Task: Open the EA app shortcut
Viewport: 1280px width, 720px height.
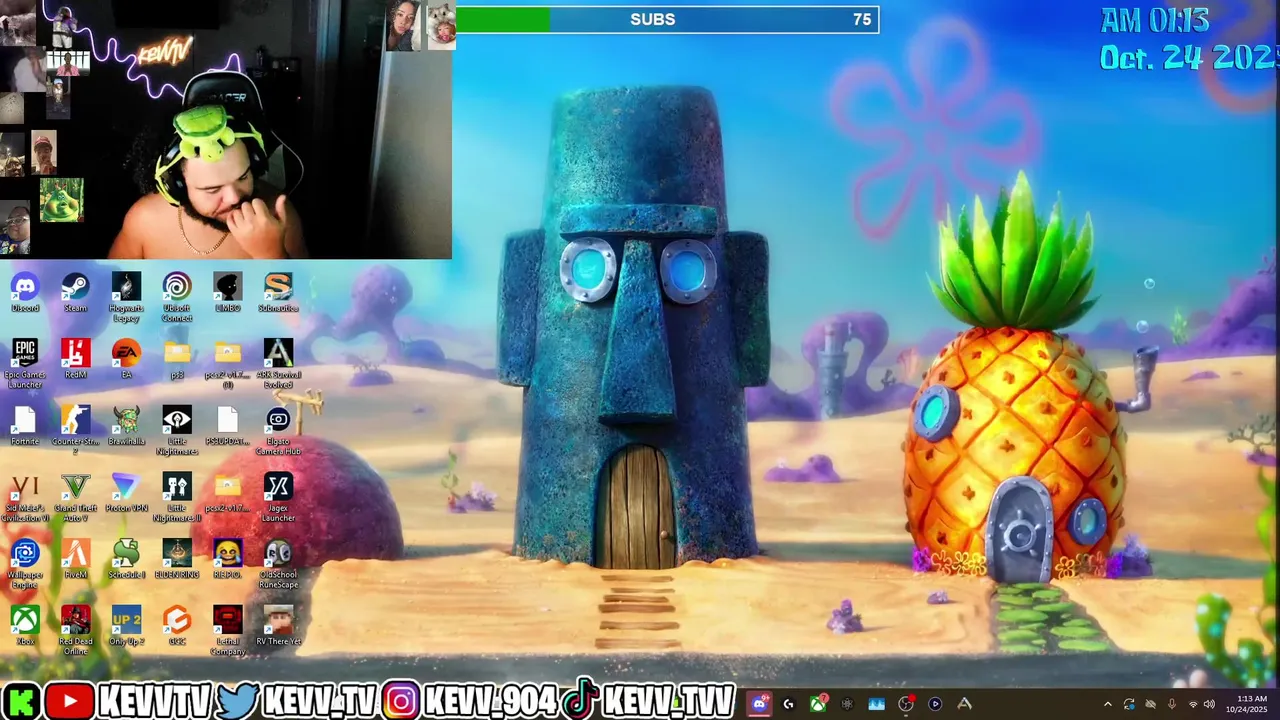Action: (126, 359)
